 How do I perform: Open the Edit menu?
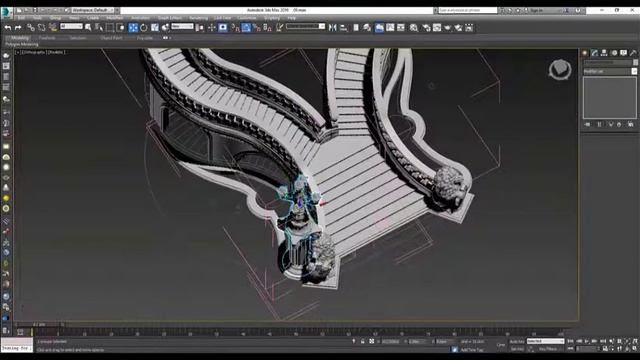click(21, 18)
